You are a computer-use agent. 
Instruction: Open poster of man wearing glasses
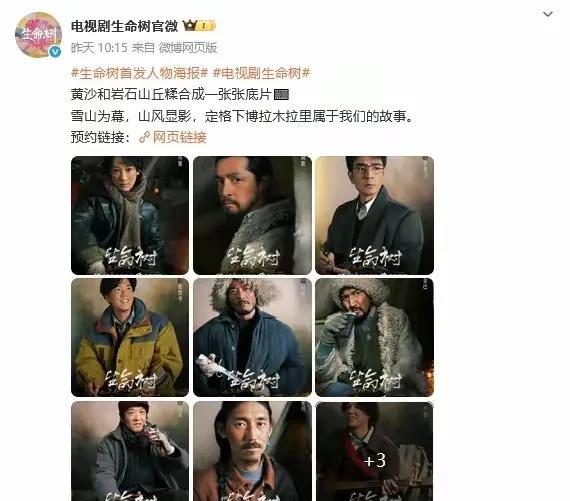374,215
